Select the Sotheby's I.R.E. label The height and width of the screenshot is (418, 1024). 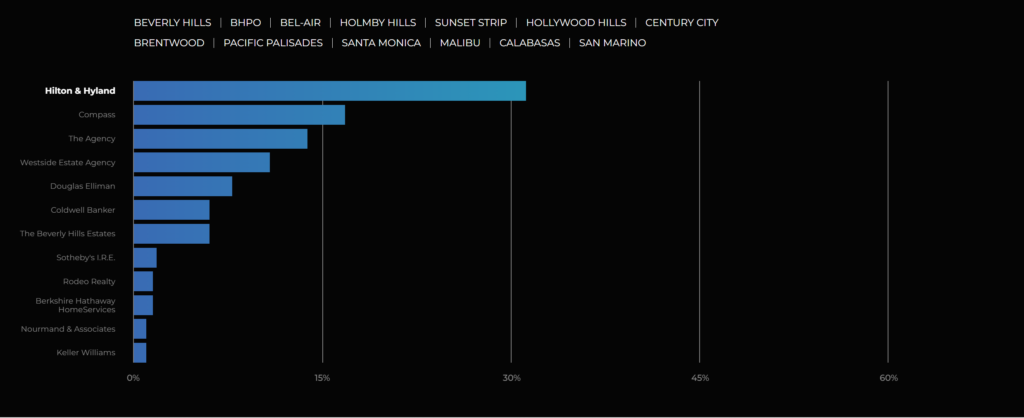86,257
